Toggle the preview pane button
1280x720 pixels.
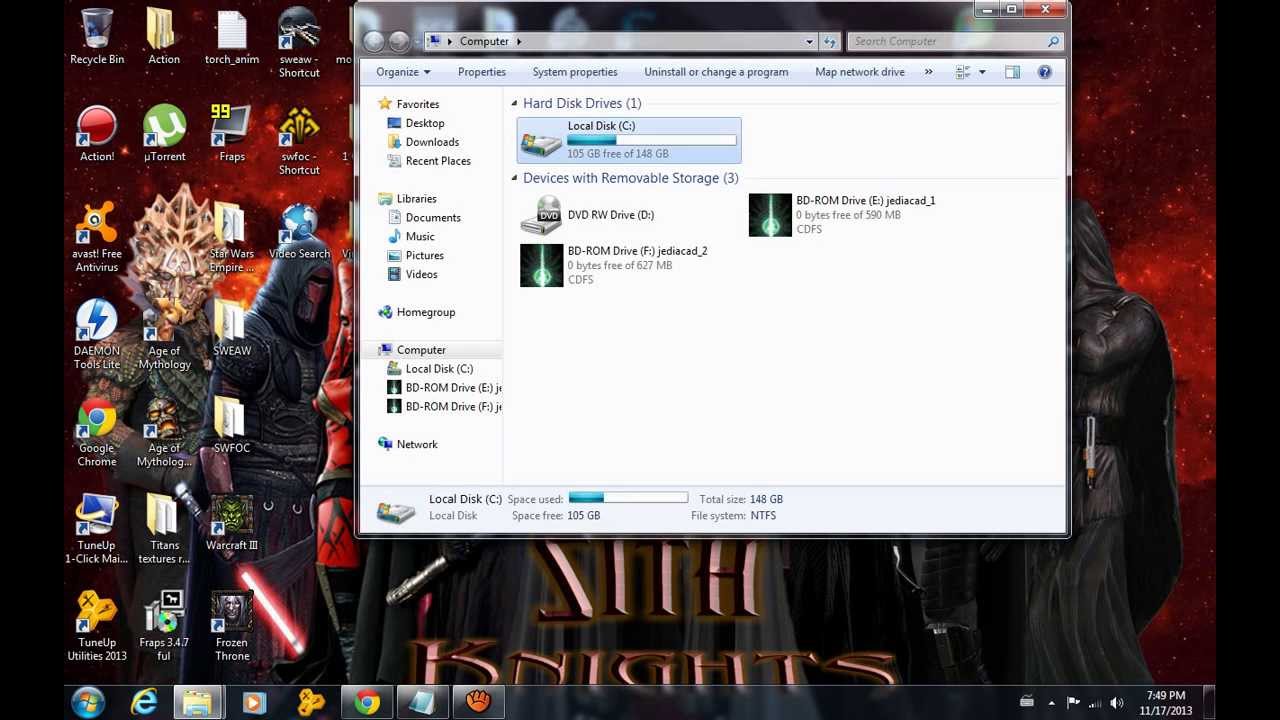click(1012, 72)
